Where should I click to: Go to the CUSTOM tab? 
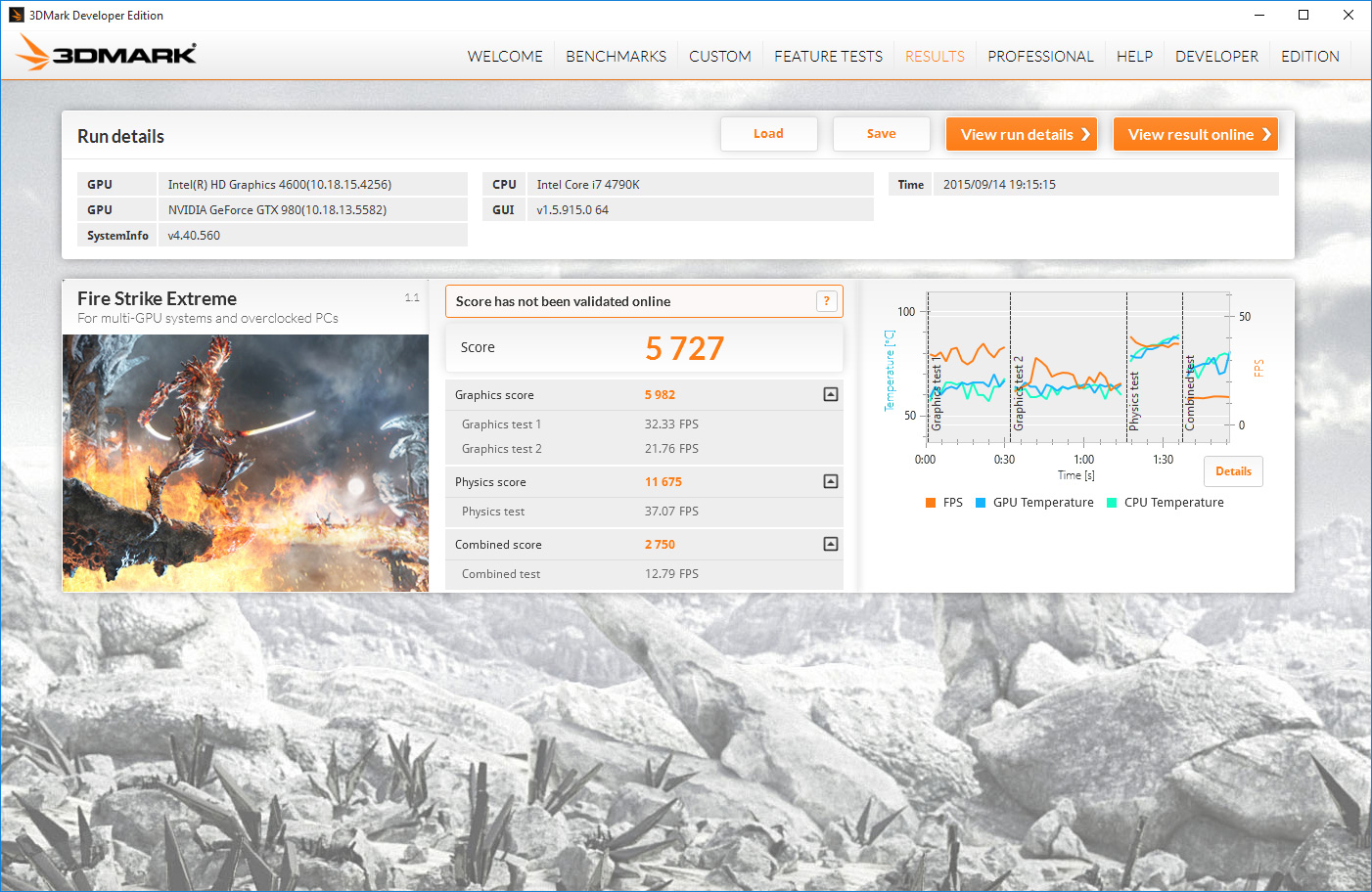(x=720, y=57)
